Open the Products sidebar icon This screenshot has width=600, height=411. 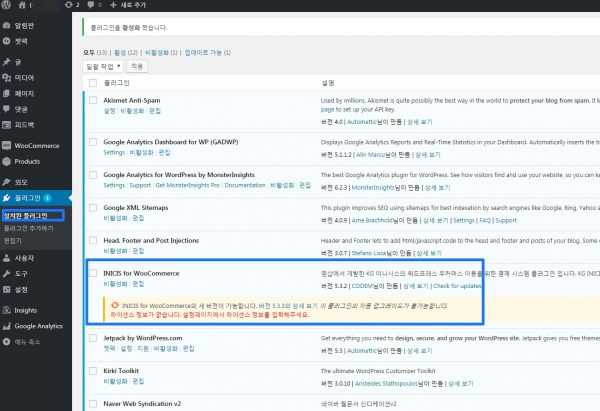click(7, 161)
